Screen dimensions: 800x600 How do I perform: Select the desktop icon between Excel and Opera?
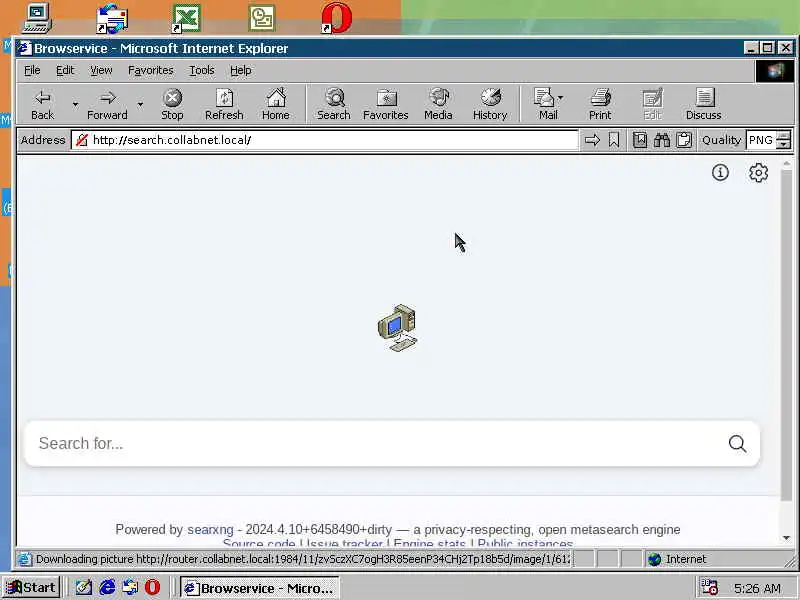(262, 18)
